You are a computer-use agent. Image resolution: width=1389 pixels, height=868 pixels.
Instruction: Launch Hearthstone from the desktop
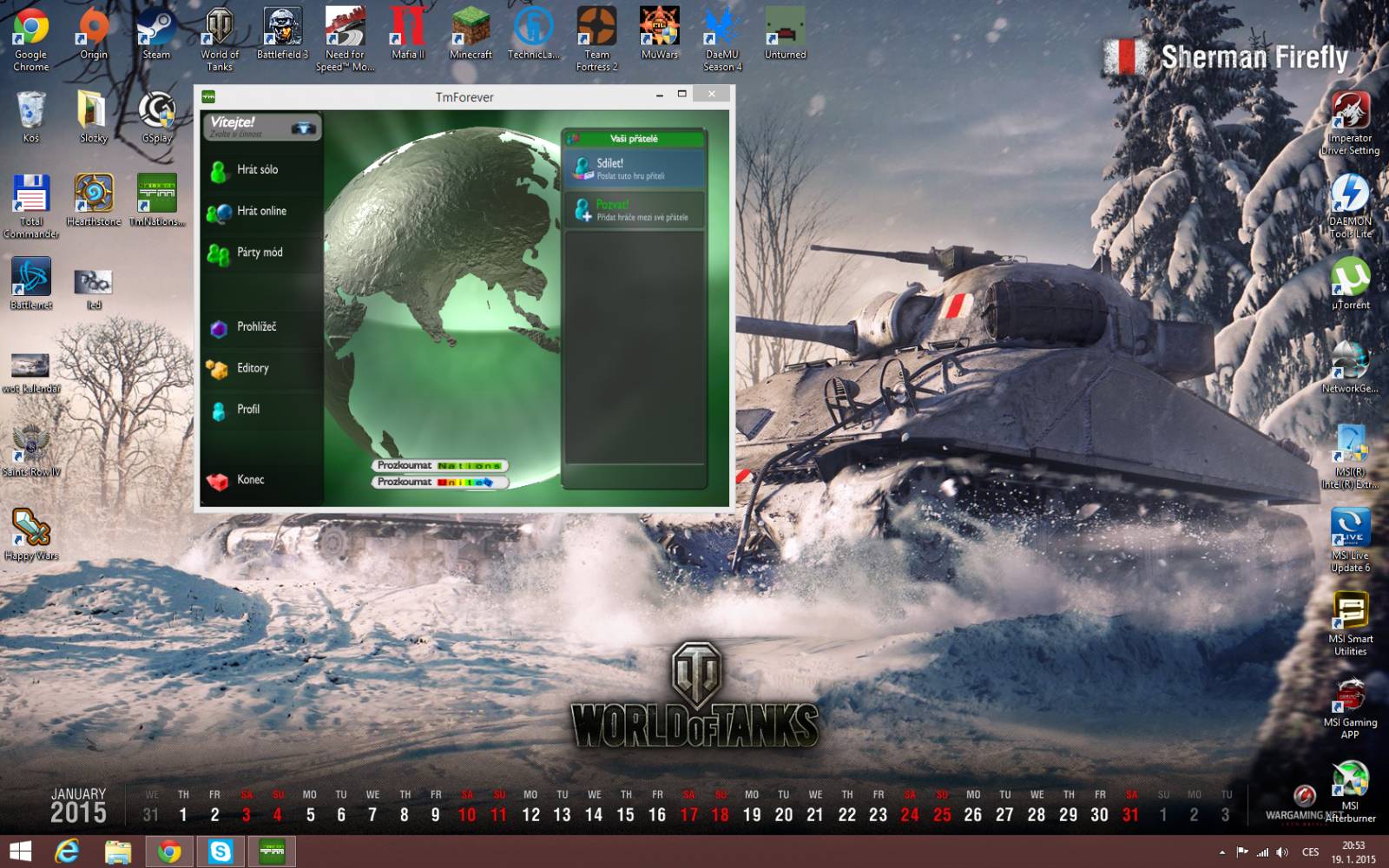click(94, 201)
